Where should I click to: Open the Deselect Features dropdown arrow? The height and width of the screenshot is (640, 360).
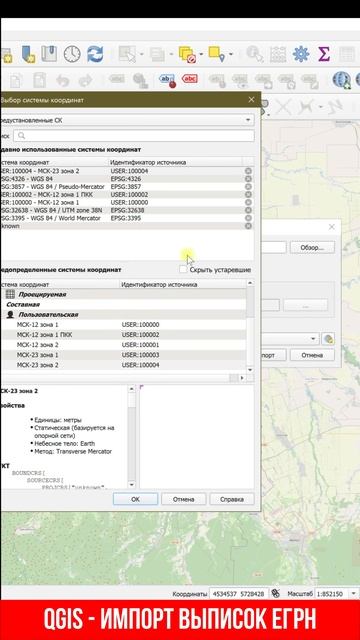click(202, 55)
